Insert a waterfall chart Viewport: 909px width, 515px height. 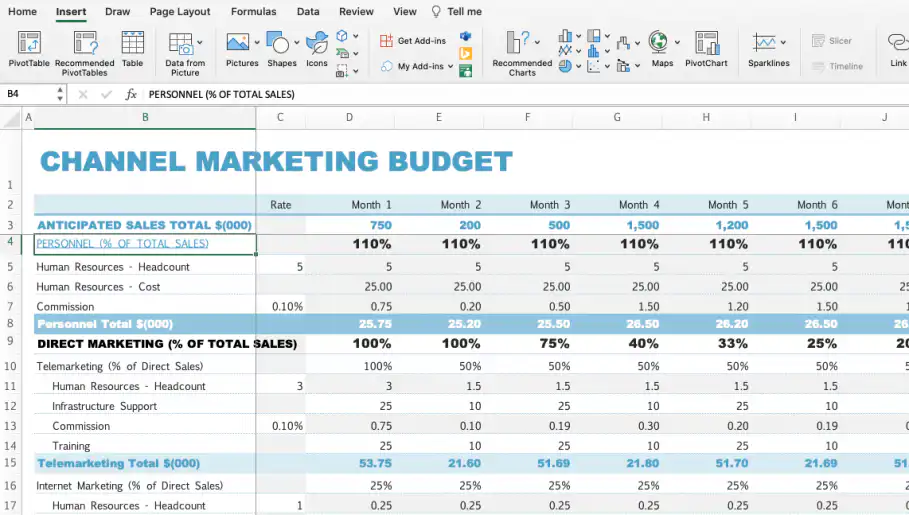[623, 43]
